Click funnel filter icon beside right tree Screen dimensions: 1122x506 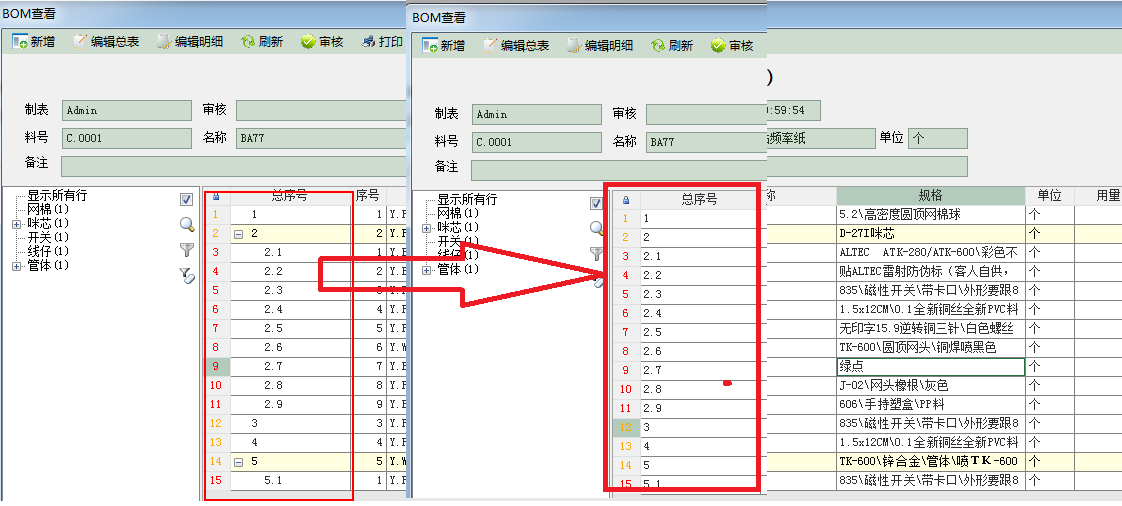[595, 253]
